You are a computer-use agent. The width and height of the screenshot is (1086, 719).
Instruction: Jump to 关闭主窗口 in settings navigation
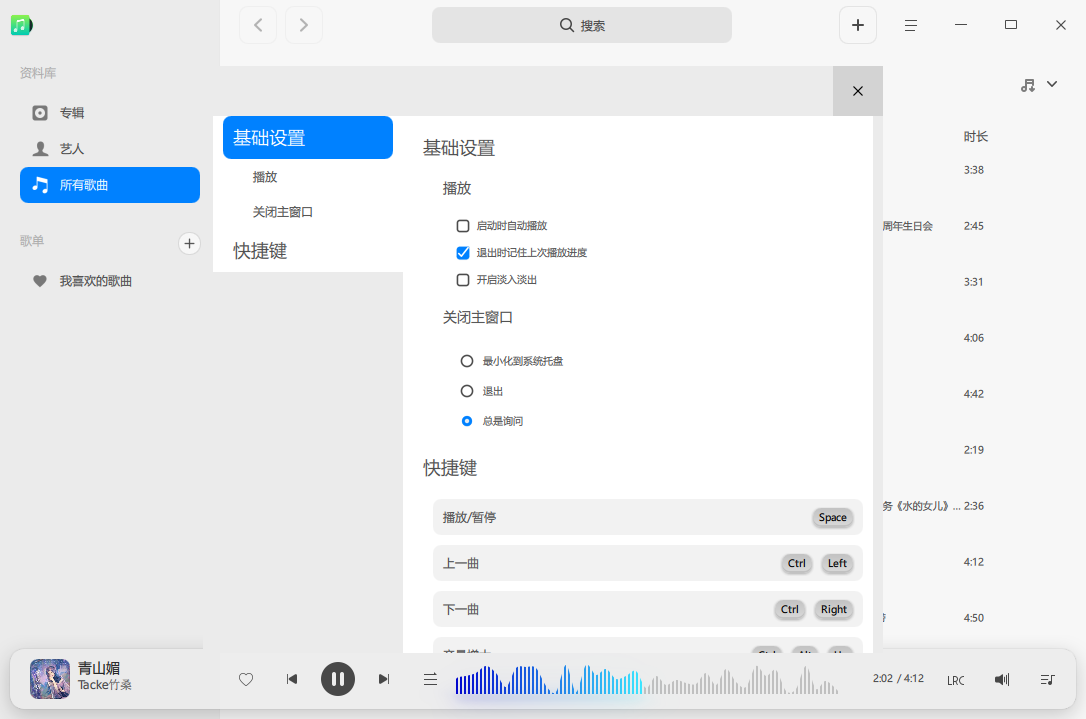283,212
